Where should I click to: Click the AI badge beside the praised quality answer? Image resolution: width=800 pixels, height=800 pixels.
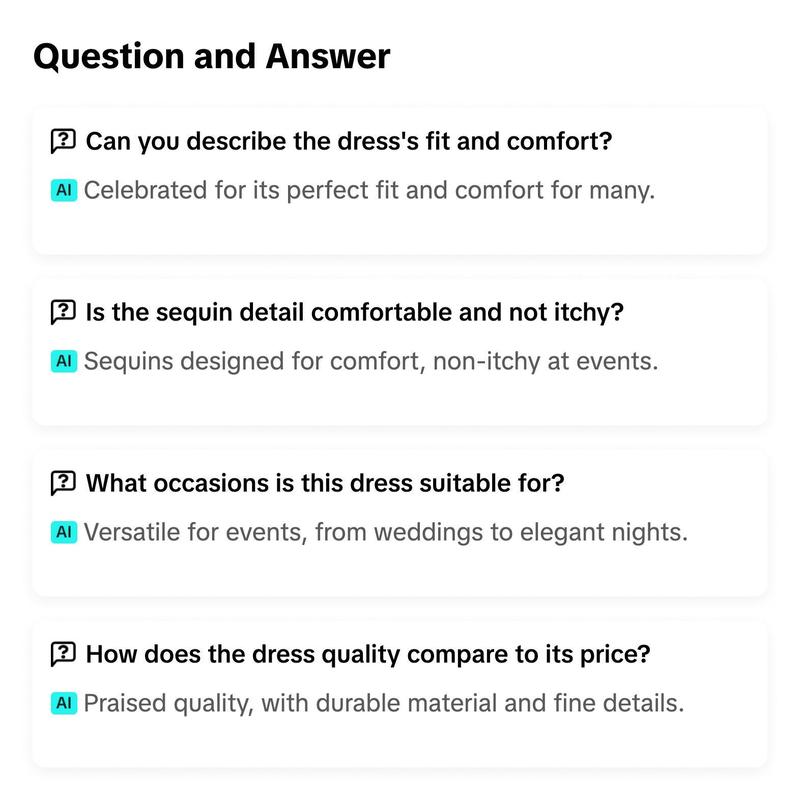[x=64, y=703]
